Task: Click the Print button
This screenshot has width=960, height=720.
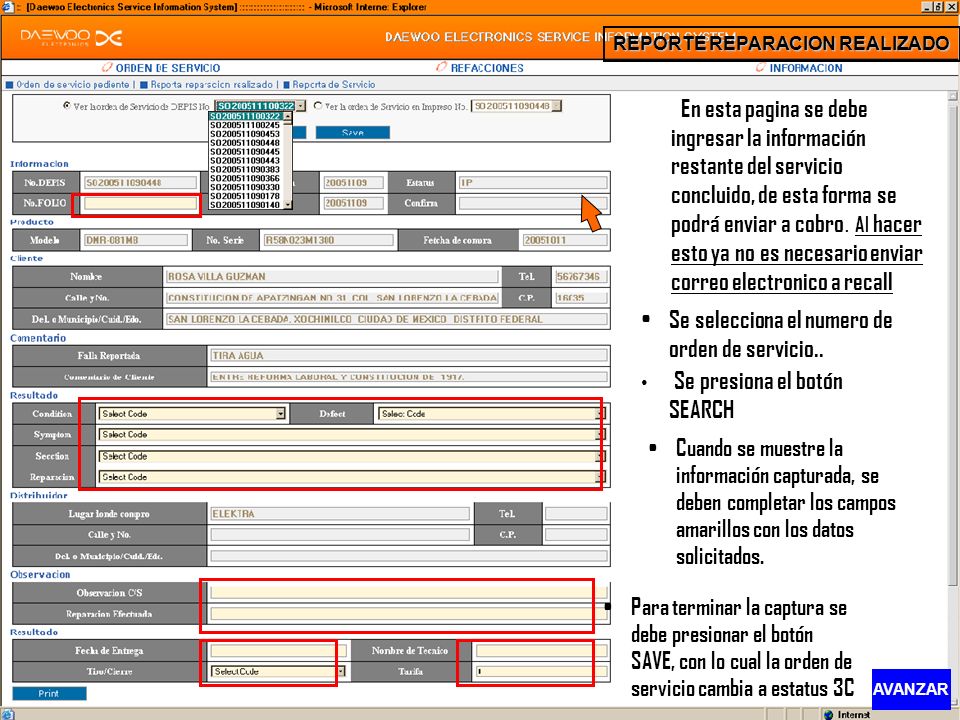Action: (49, 693)
